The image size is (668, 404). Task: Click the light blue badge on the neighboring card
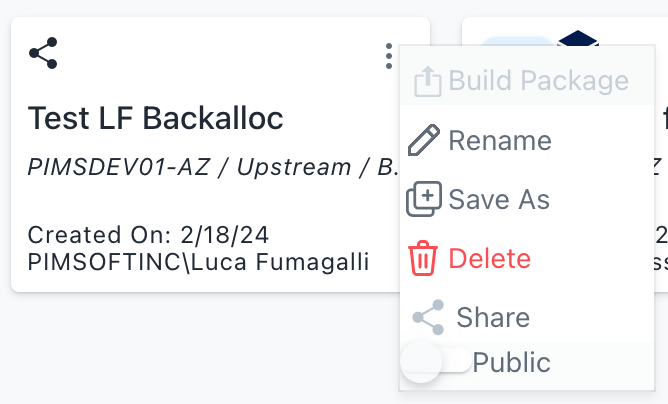(x=515, y=42)
